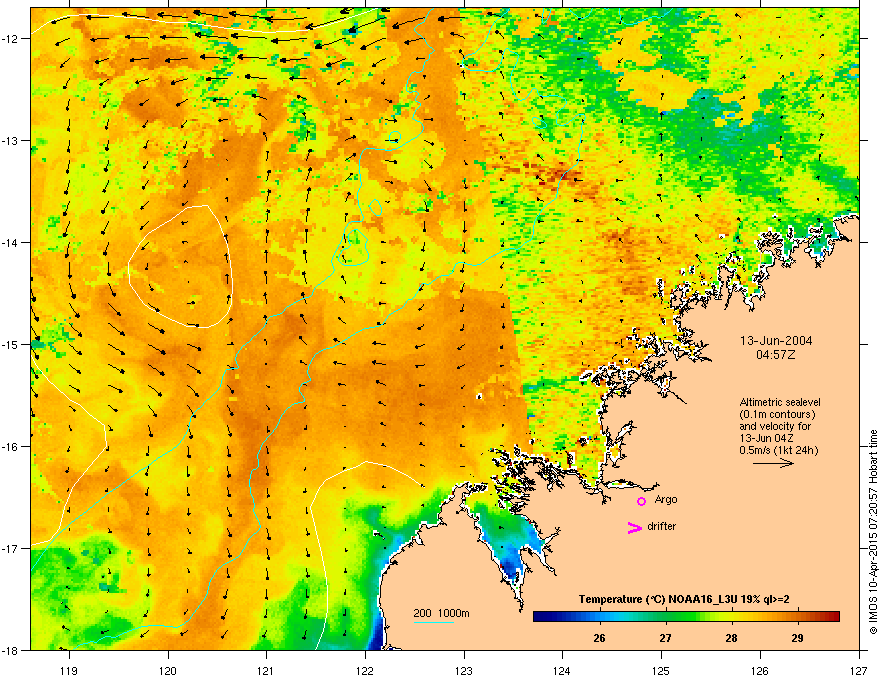Click the color bar value '27'
This screenshot has height=680, width=880.
click(x=665, y=638)
